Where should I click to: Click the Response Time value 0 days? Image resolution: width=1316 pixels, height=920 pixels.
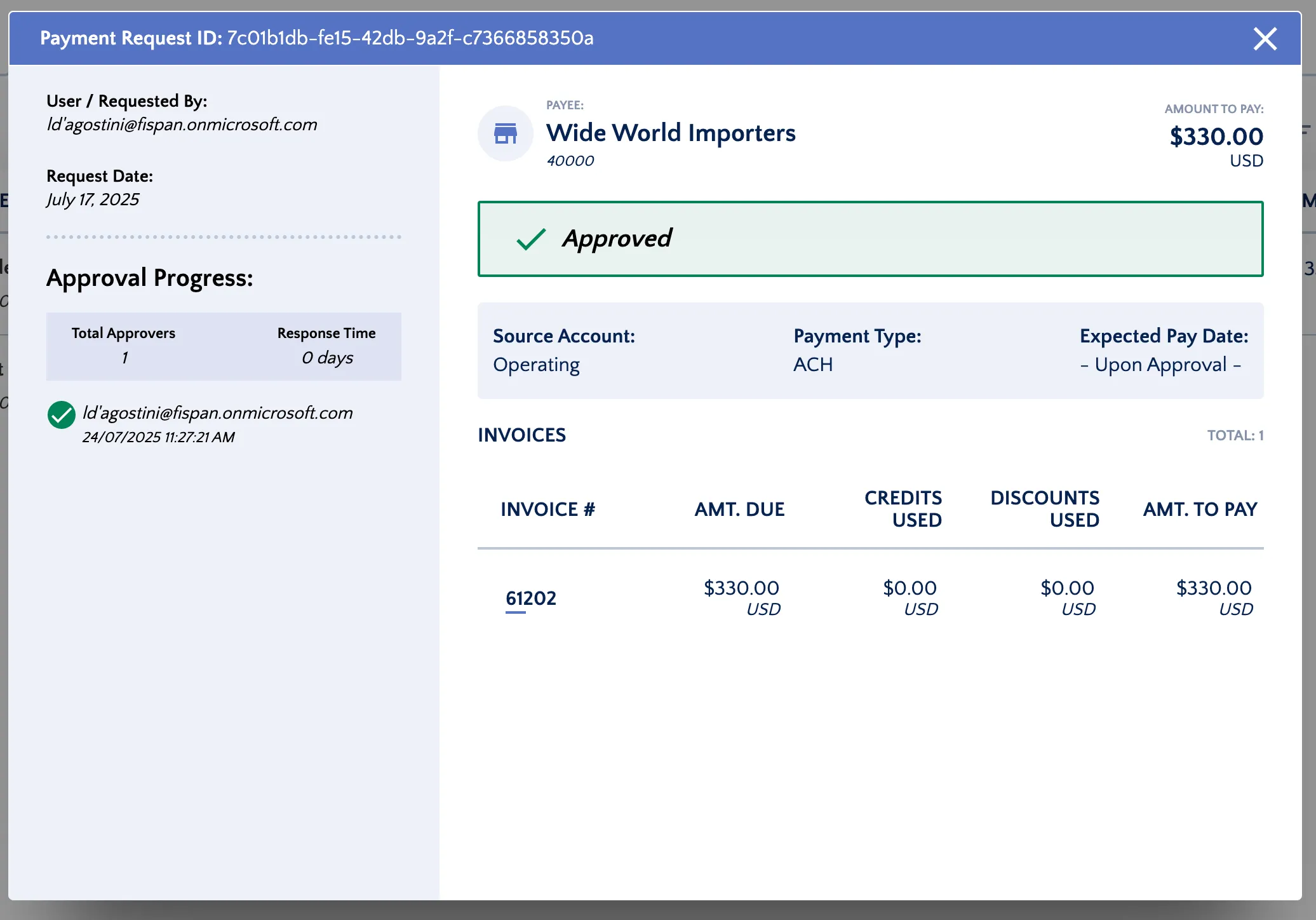(327, 358)
